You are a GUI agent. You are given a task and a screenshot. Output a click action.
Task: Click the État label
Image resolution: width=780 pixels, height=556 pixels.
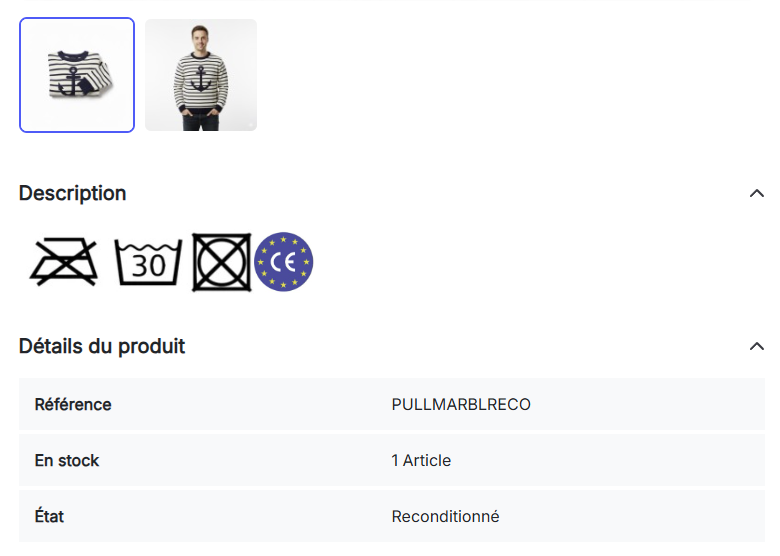(49, 517)
